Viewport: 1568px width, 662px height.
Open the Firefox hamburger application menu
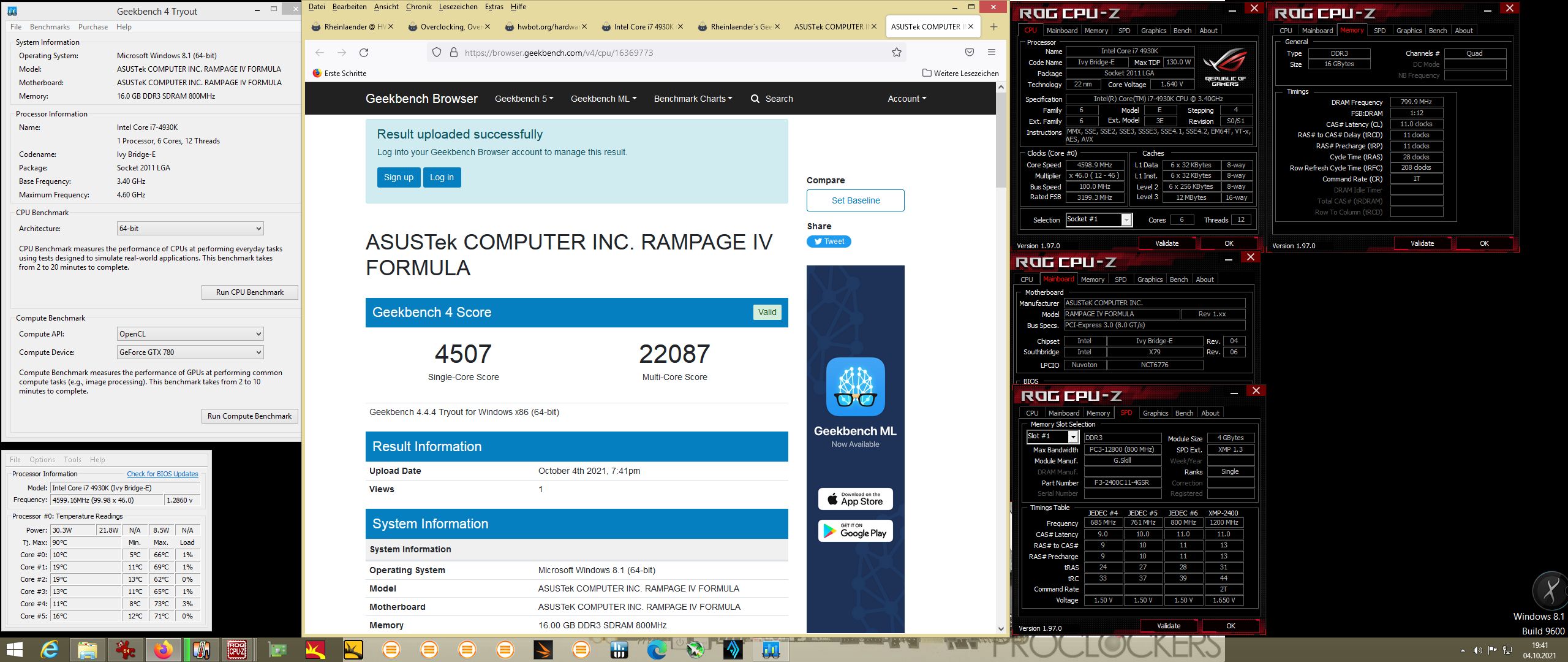pos(992,53)
